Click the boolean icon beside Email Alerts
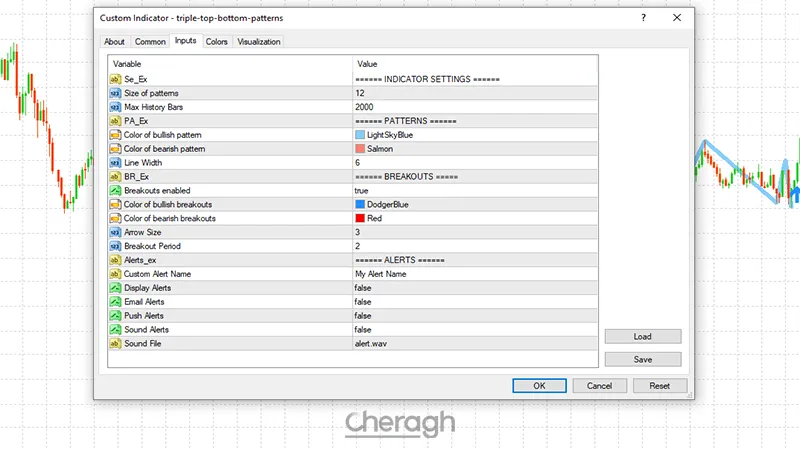This screenshot has height=450, width=800. (x=115, y=301)
